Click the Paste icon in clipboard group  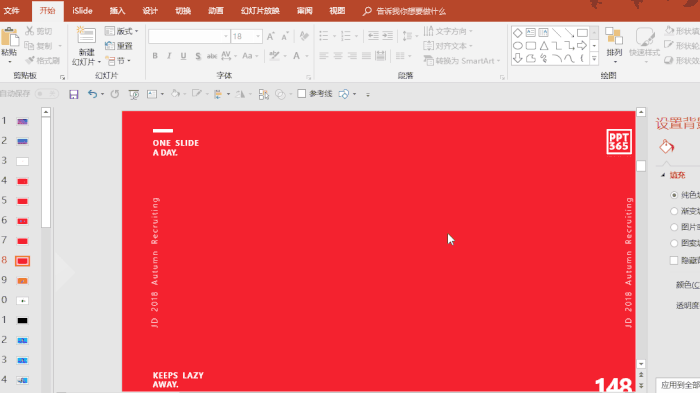9,37
